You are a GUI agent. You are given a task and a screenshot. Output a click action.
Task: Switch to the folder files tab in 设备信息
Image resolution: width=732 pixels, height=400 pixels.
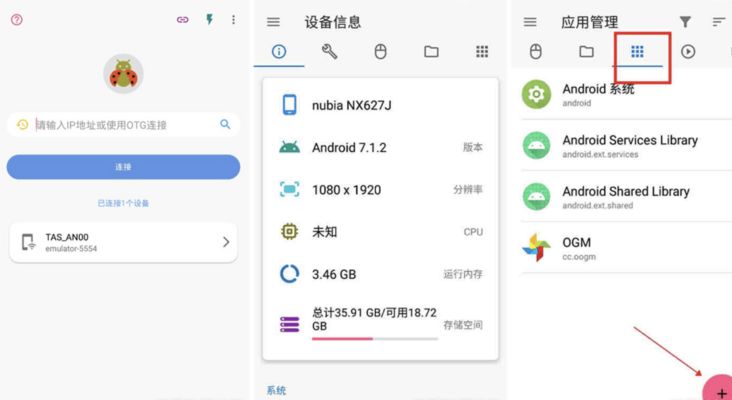(x=431, y=52)
